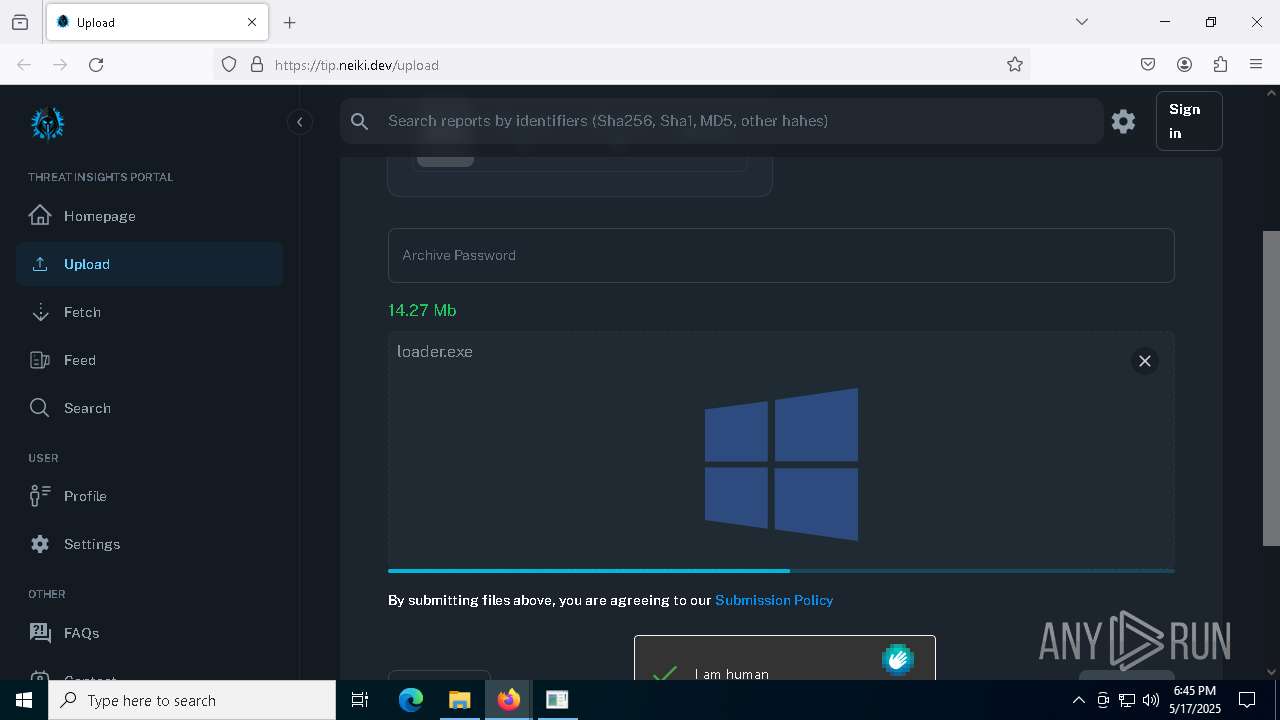The width and height of the screenshot is (1280, 720).
Task: Show hidden tray icons chevron
Action: click(x=1078, y=700)
